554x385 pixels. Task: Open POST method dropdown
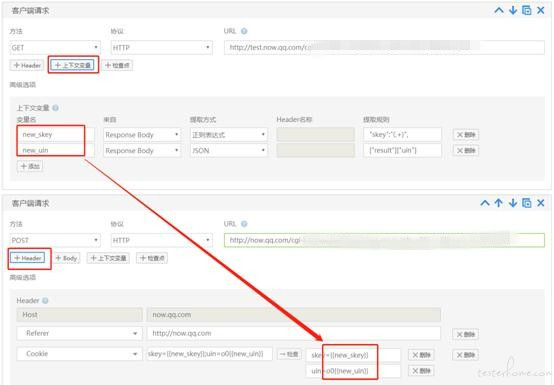55,240
